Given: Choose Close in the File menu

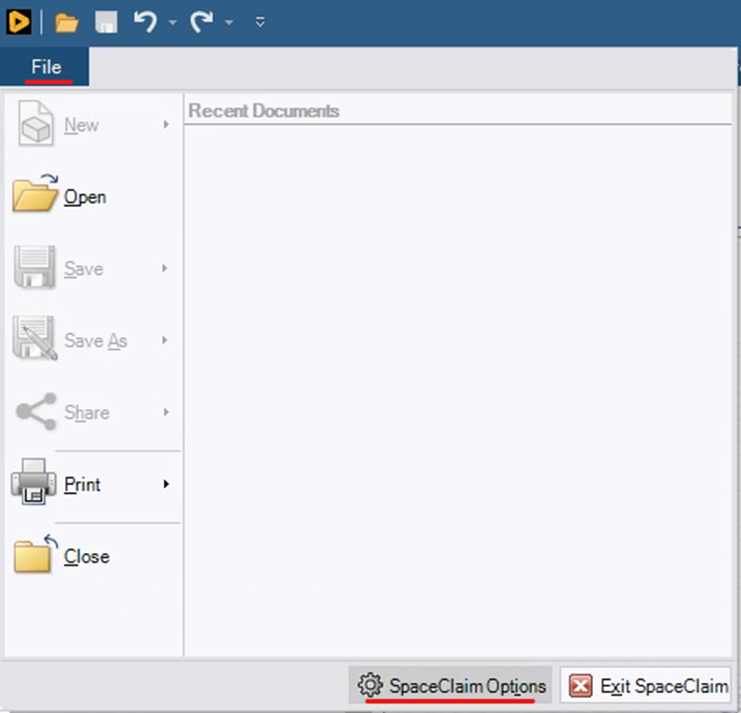Looking at the screenshot, I should tap(86, 557).
